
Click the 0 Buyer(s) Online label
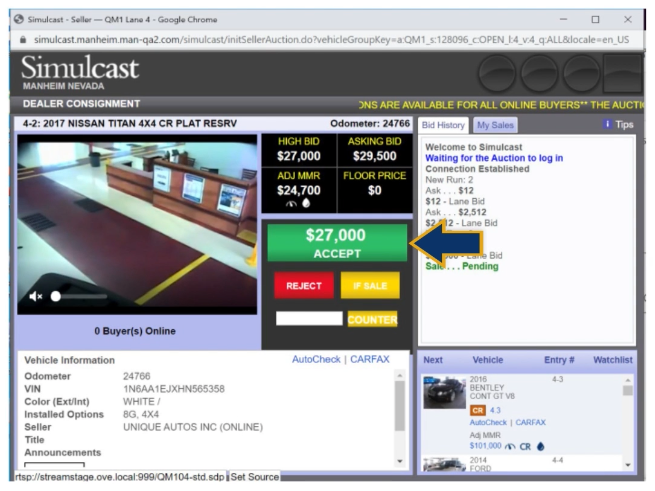pyautogui.click(x=135, y=331)
